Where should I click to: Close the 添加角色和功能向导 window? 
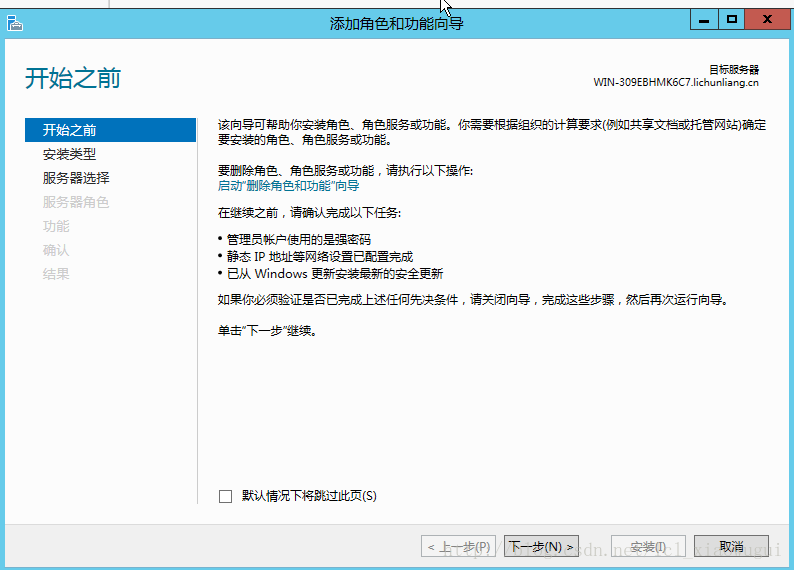click(767, 20)
